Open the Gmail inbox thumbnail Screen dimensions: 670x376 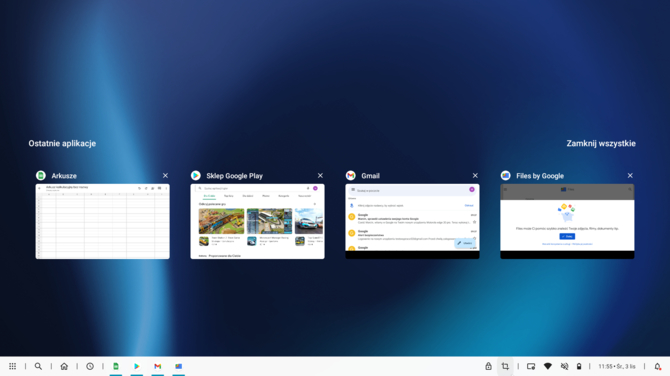pos(412,221)
